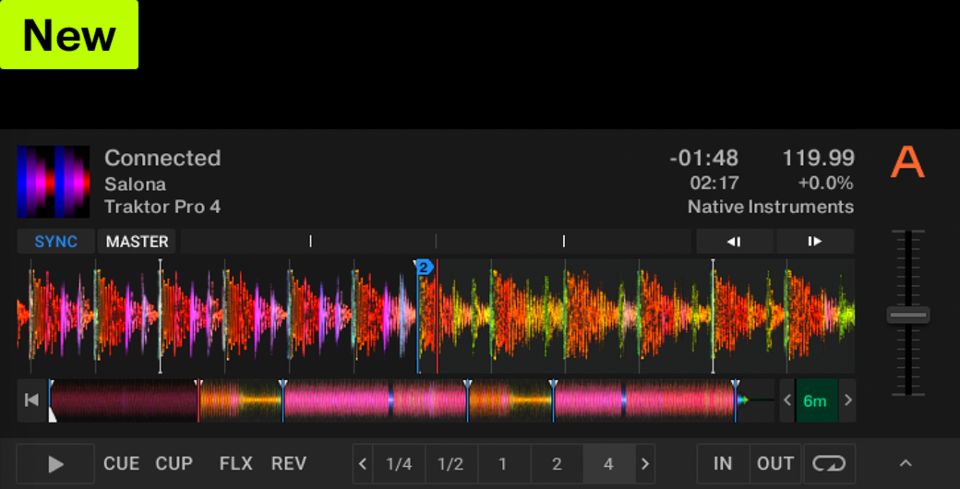Toggle SYNC on deck A
This screenshot has width=960, height=489.
[56, 241]
